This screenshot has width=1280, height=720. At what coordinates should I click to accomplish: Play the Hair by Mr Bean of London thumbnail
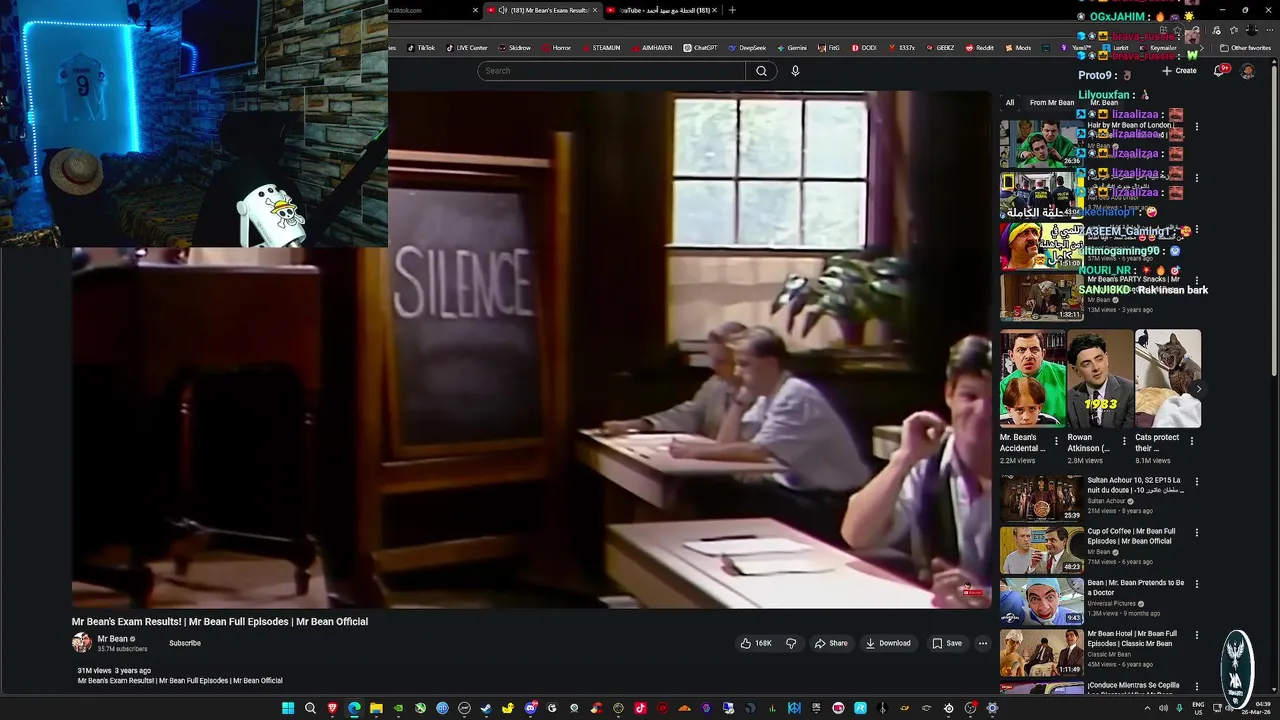point(1041,144)
